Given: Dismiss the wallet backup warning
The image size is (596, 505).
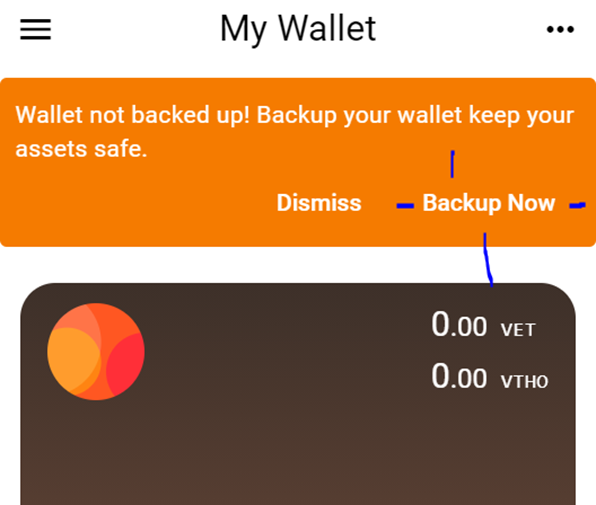Looking at the screenshot, I should [319, 203].
